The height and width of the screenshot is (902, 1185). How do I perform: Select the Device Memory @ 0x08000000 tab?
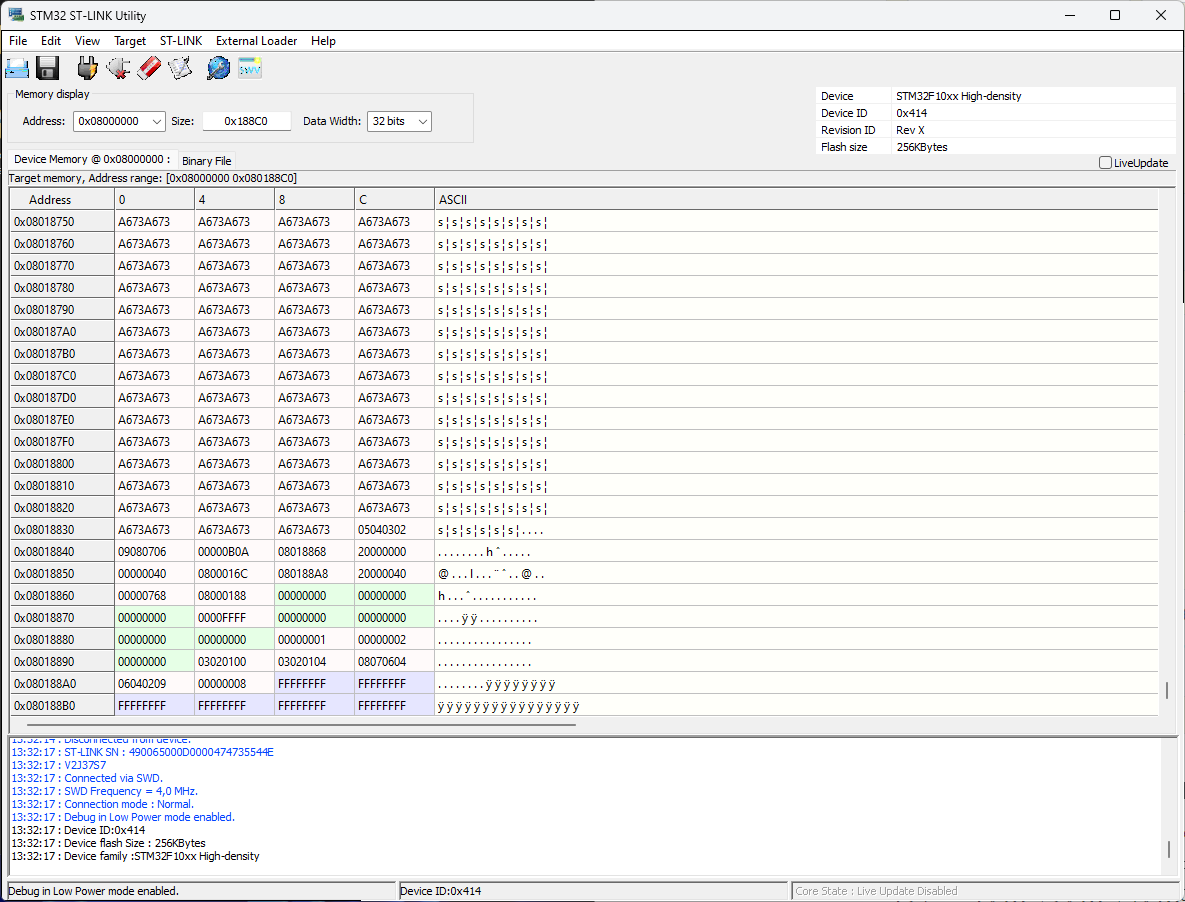(92, 159)
